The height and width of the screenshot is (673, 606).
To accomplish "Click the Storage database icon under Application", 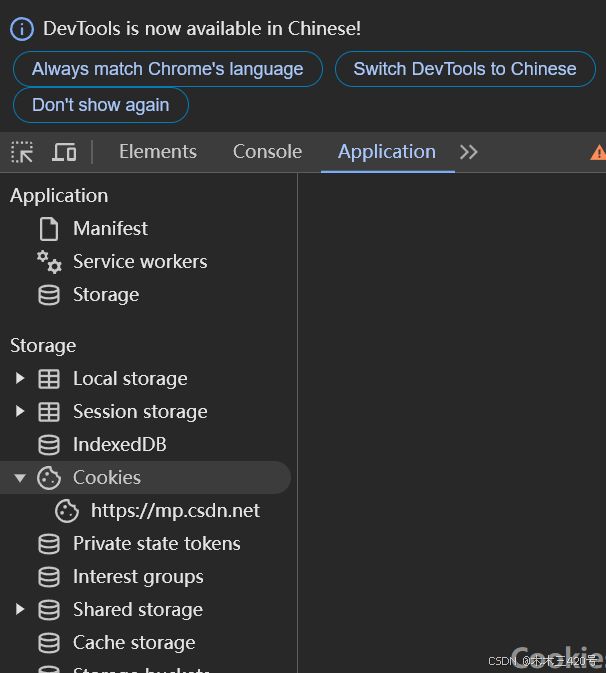I will click(49, 295).
